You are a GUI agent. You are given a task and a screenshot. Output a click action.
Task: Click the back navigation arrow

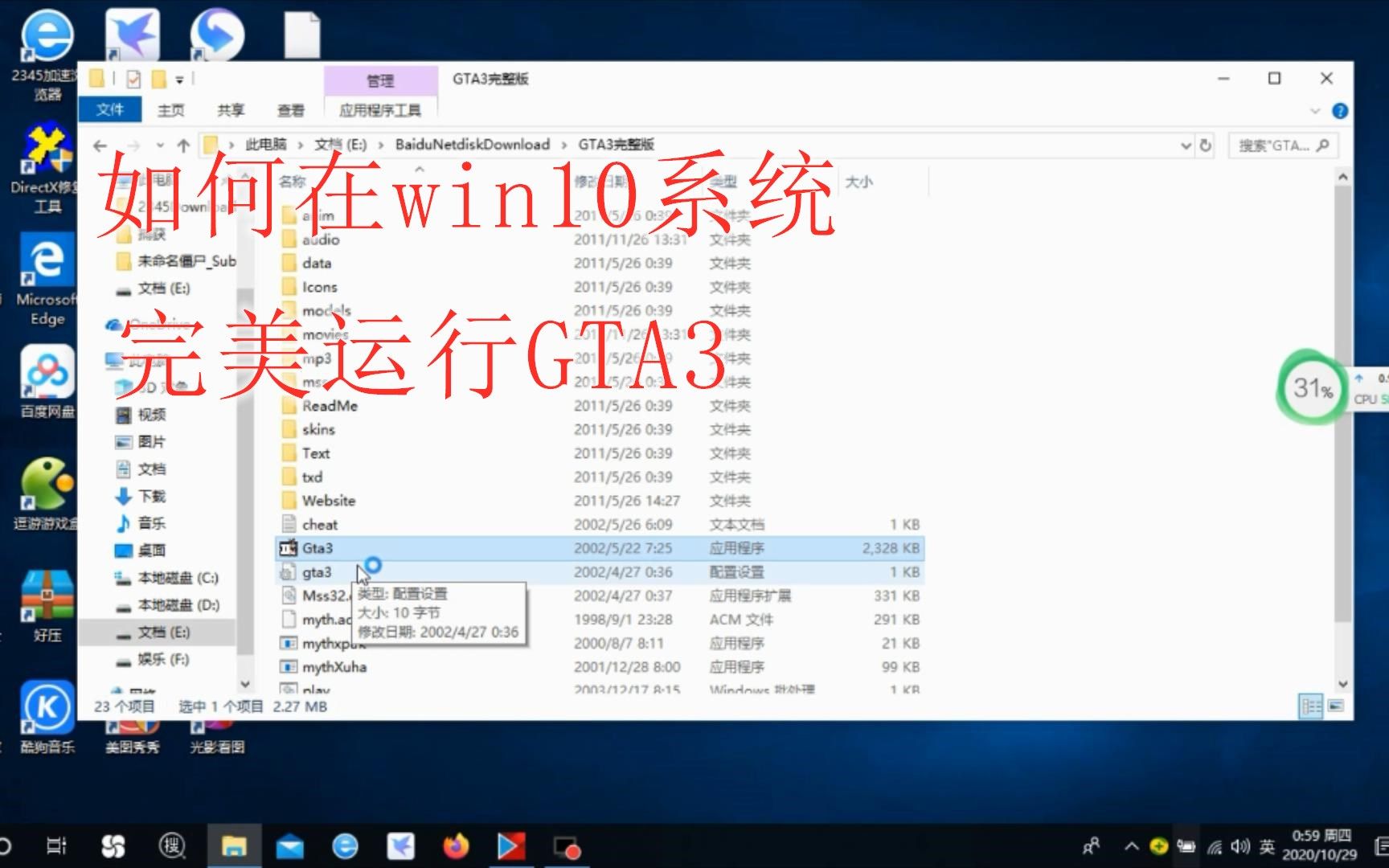100,145
